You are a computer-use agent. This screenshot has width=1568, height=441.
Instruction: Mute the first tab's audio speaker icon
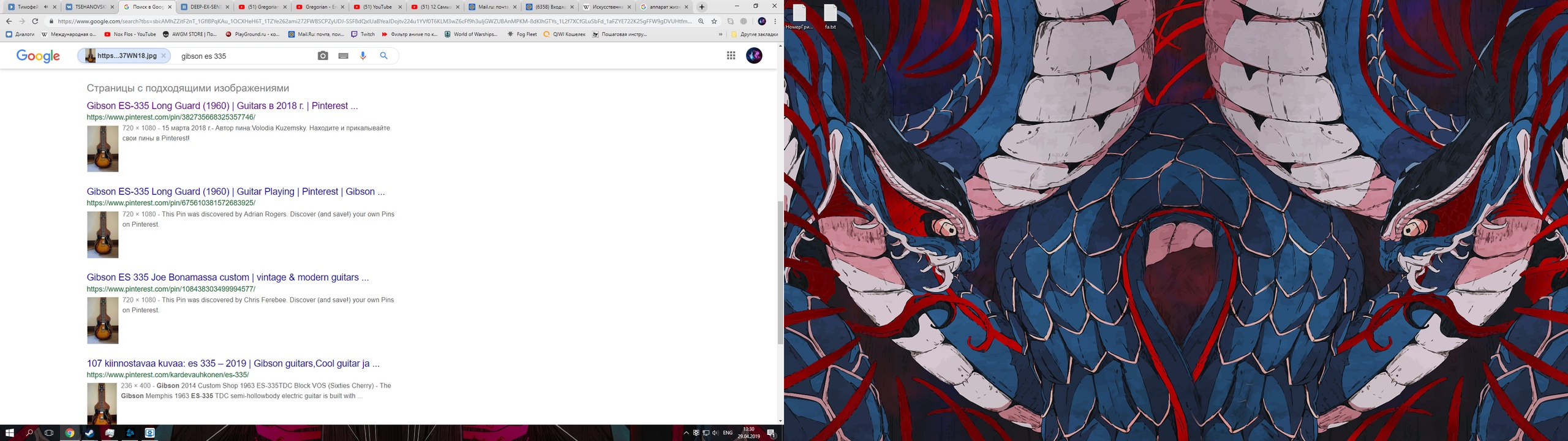(46, 7)
